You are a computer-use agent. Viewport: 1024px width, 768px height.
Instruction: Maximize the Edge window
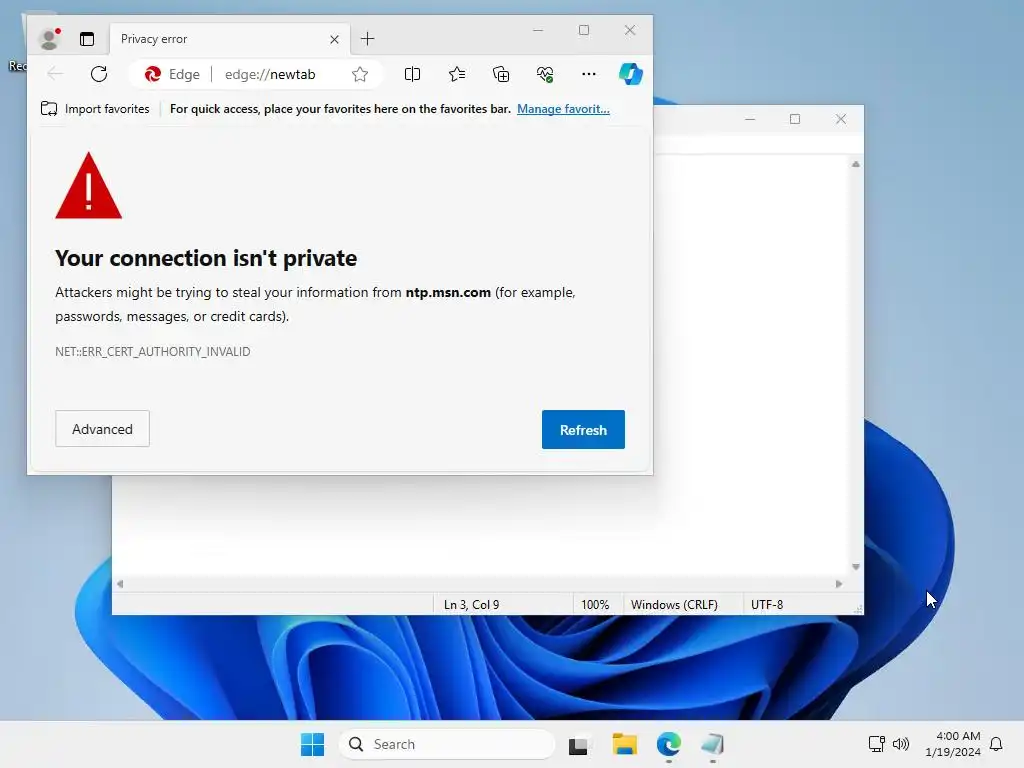pyautogui.click(x=584, y=30)
